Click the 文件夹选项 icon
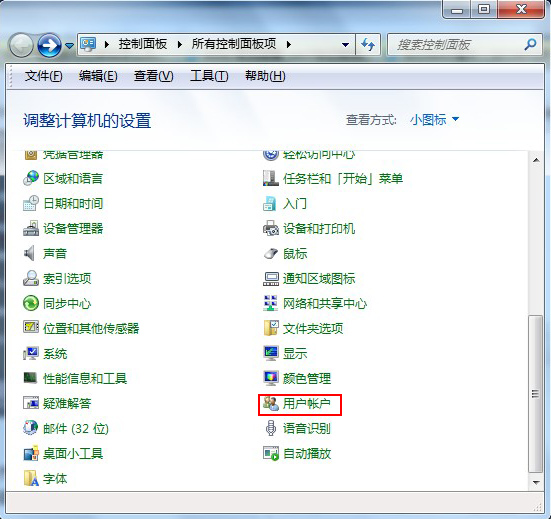The image size is (551, 519). tap(271, 327)
